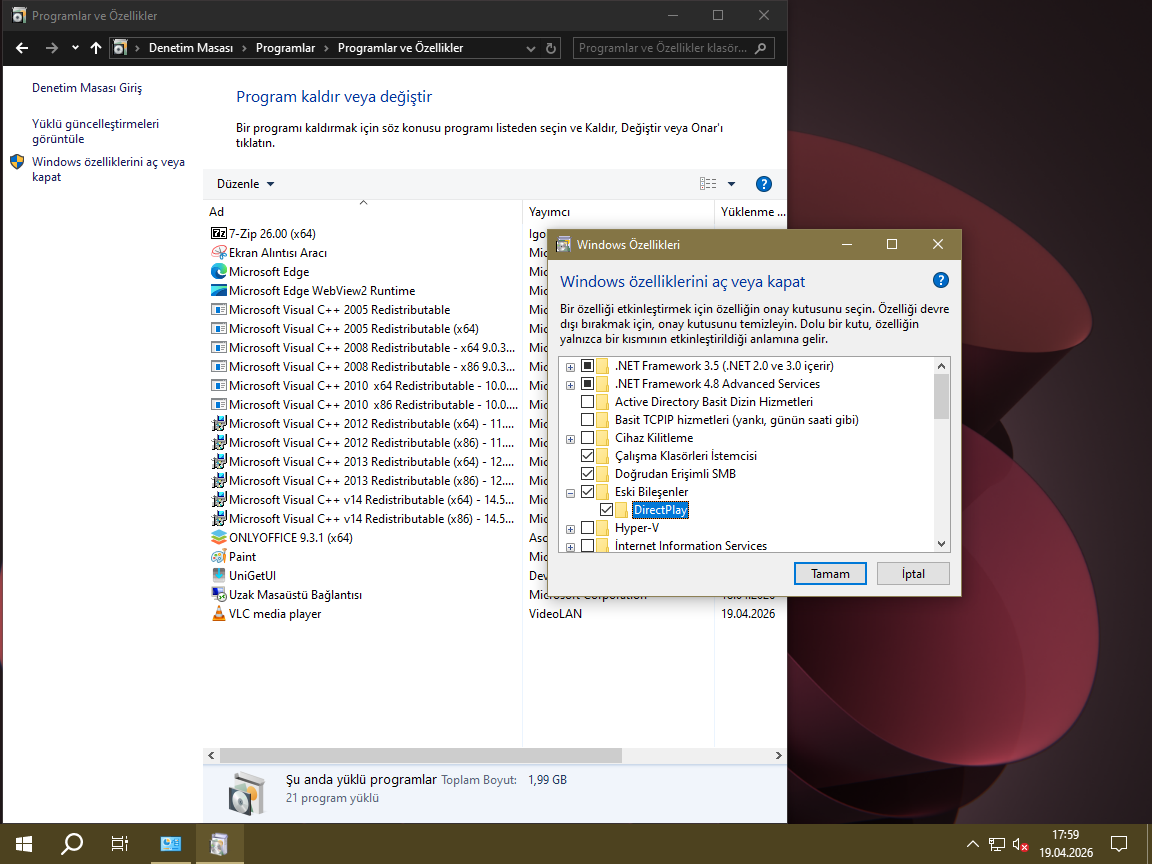Click Visual C++ 2012 Redistributable (x64) icon
Screen dimensions: 1152x864
click(x=219, y=424)
